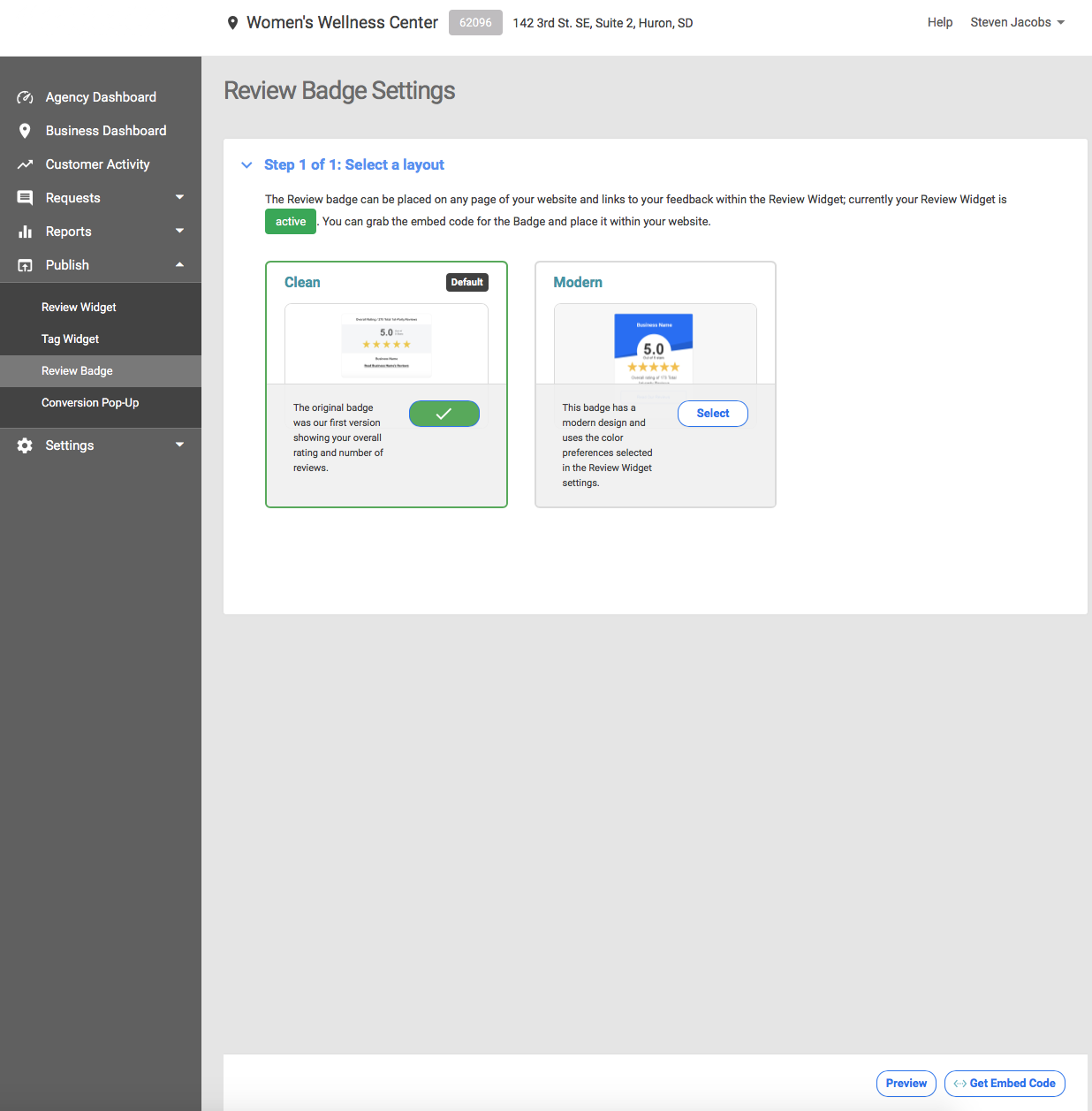This screenshot has height=1111, width=1092.
Task: Collapse the Publish menu arrow
Action: coord(179,264)
